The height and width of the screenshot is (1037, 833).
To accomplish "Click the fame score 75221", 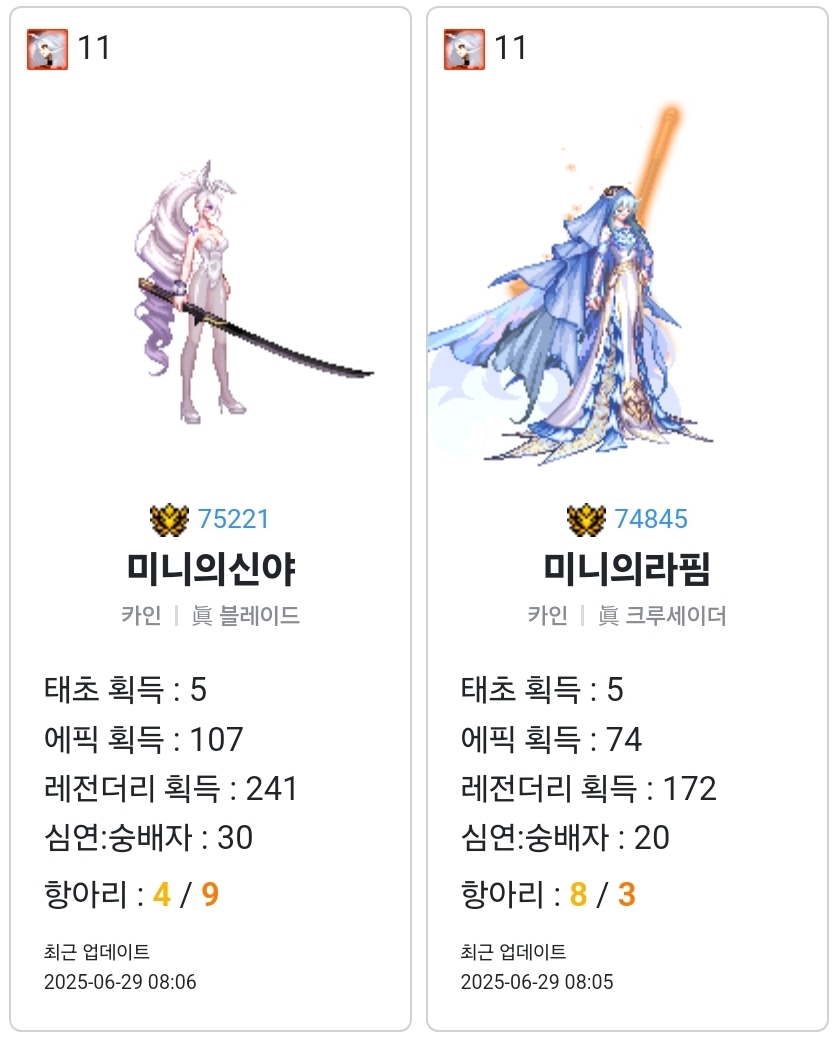I will tap(233, 520).
